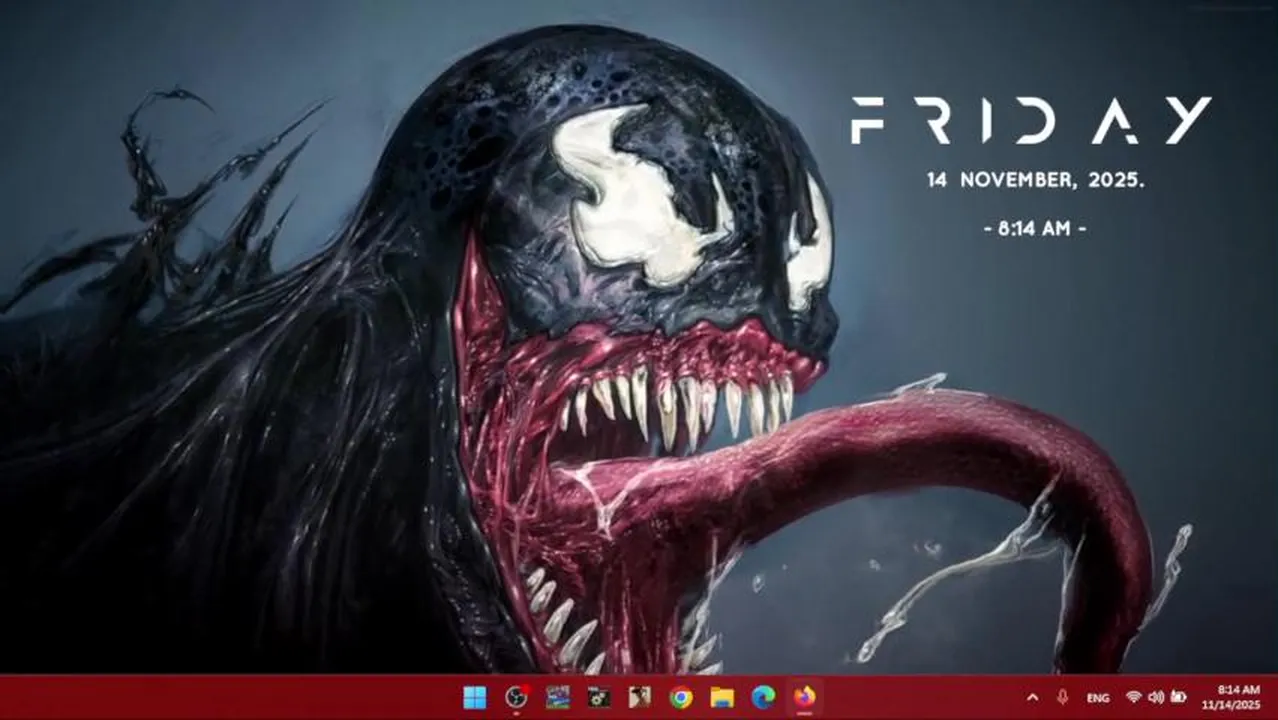
Task: Launch Google Chrome from the taskbar
Action: [x=681, y=697]
